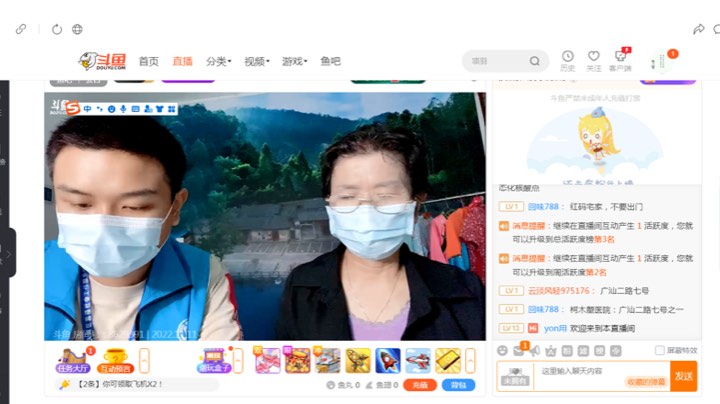
Task: Click Sogou voice input microphone icon
Action: 123,109
